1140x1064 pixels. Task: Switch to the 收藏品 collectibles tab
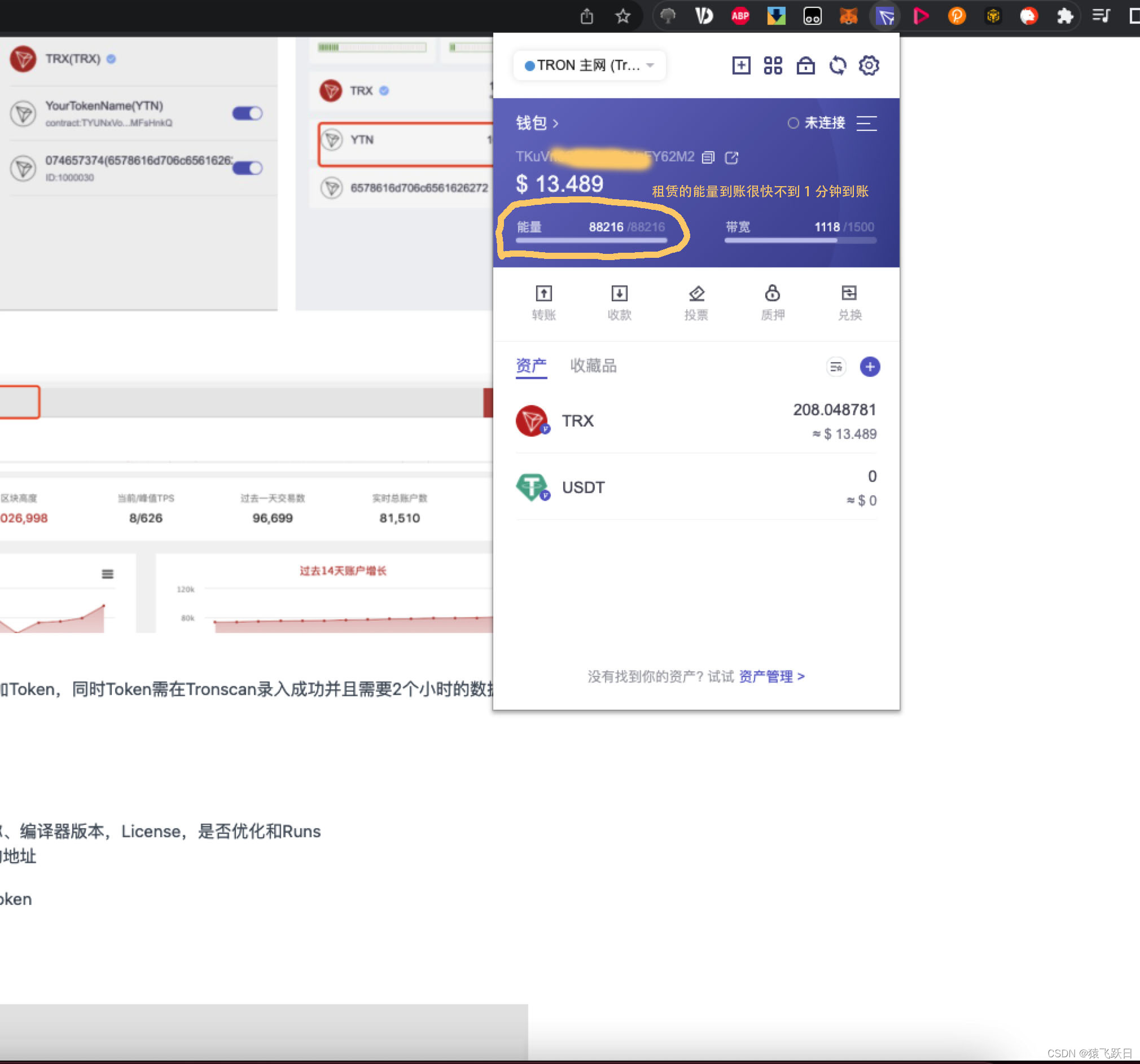[594, 366]
